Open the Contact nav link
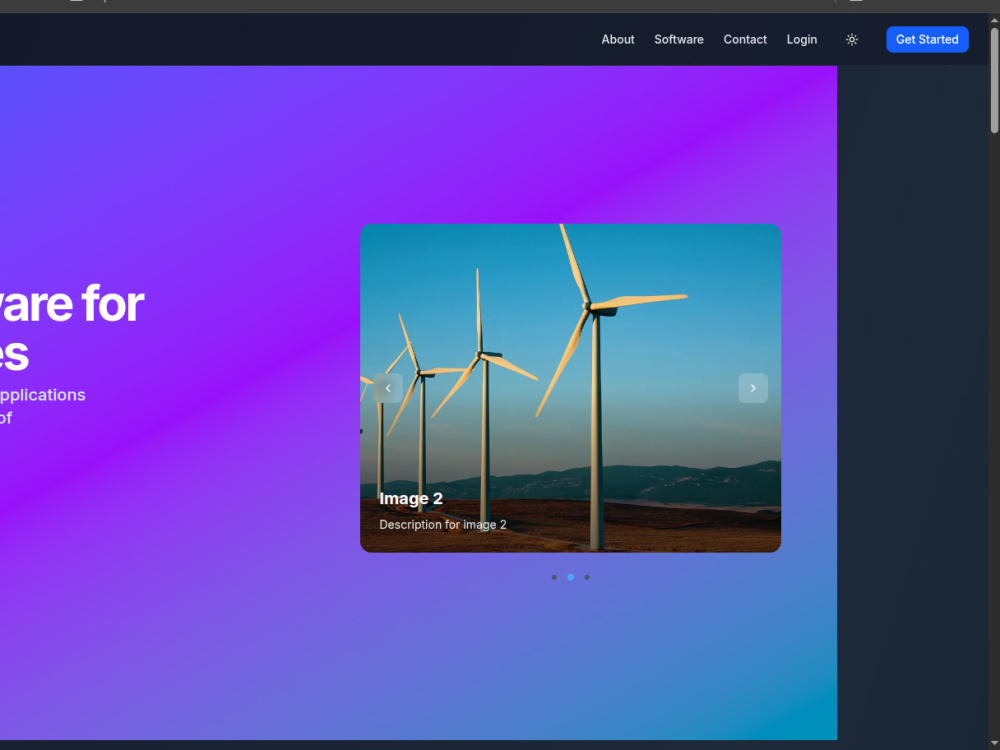Viewport: 1000px width, 750px height. click(x=745, y=40)
